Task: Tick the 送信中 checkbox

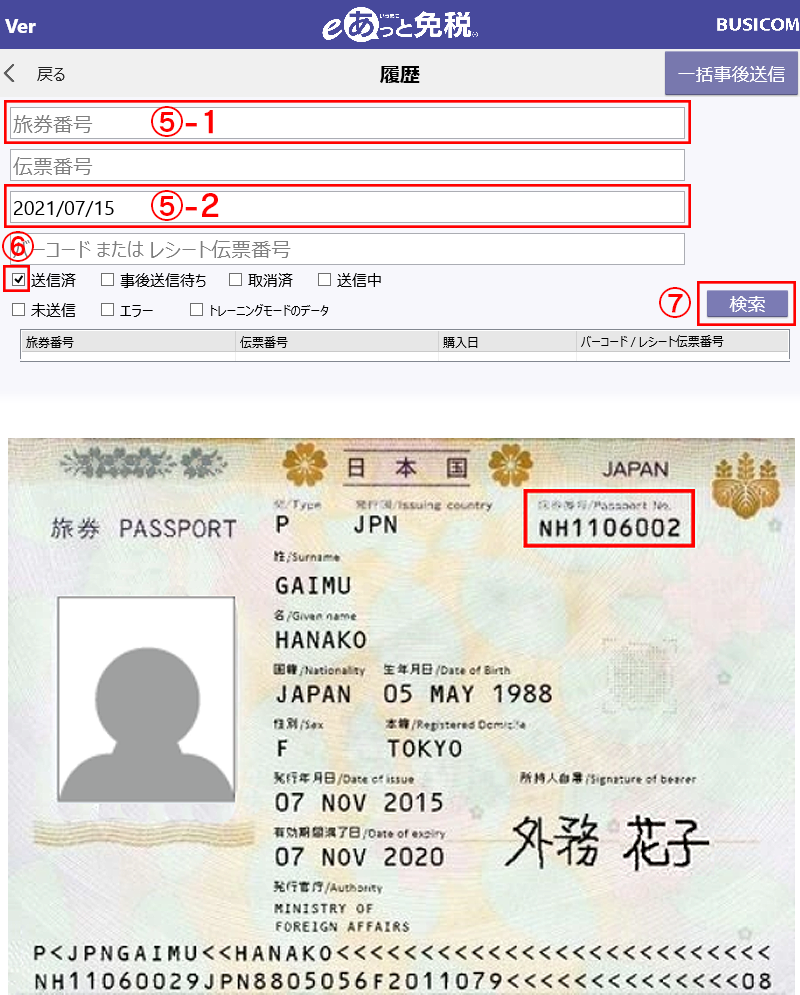Action: click(324, 279)
